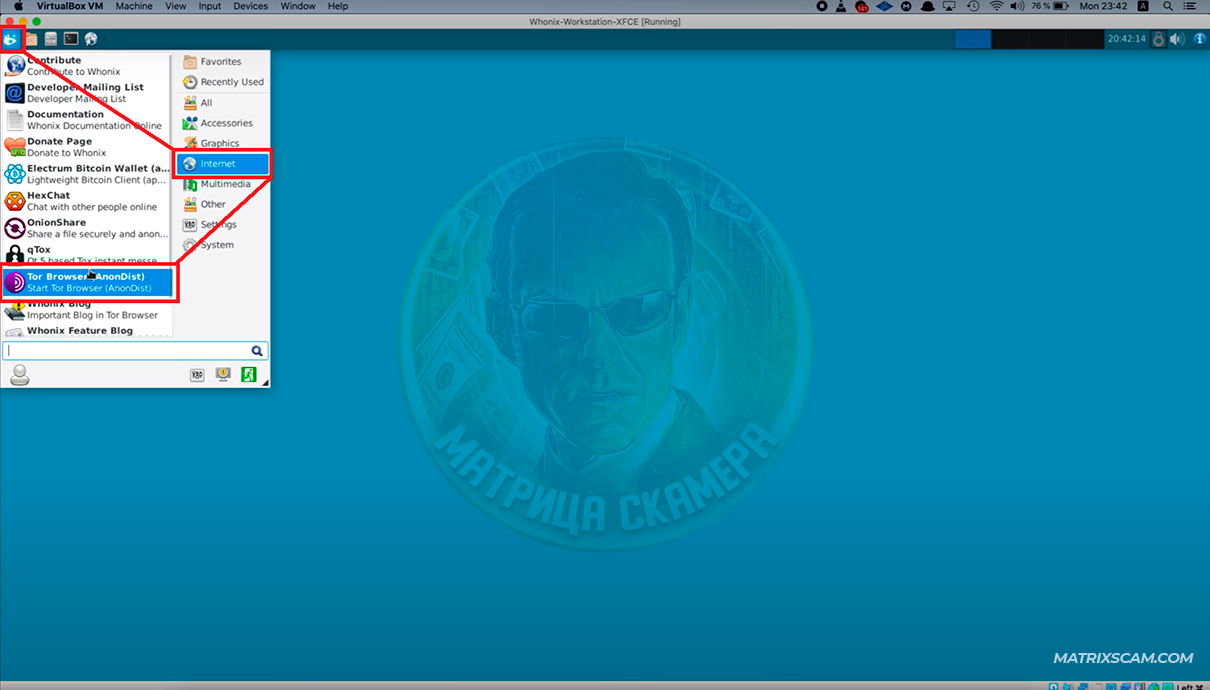Open the AirPlay display menu icon
1210x690 pixels.
[x=951, y=6]
